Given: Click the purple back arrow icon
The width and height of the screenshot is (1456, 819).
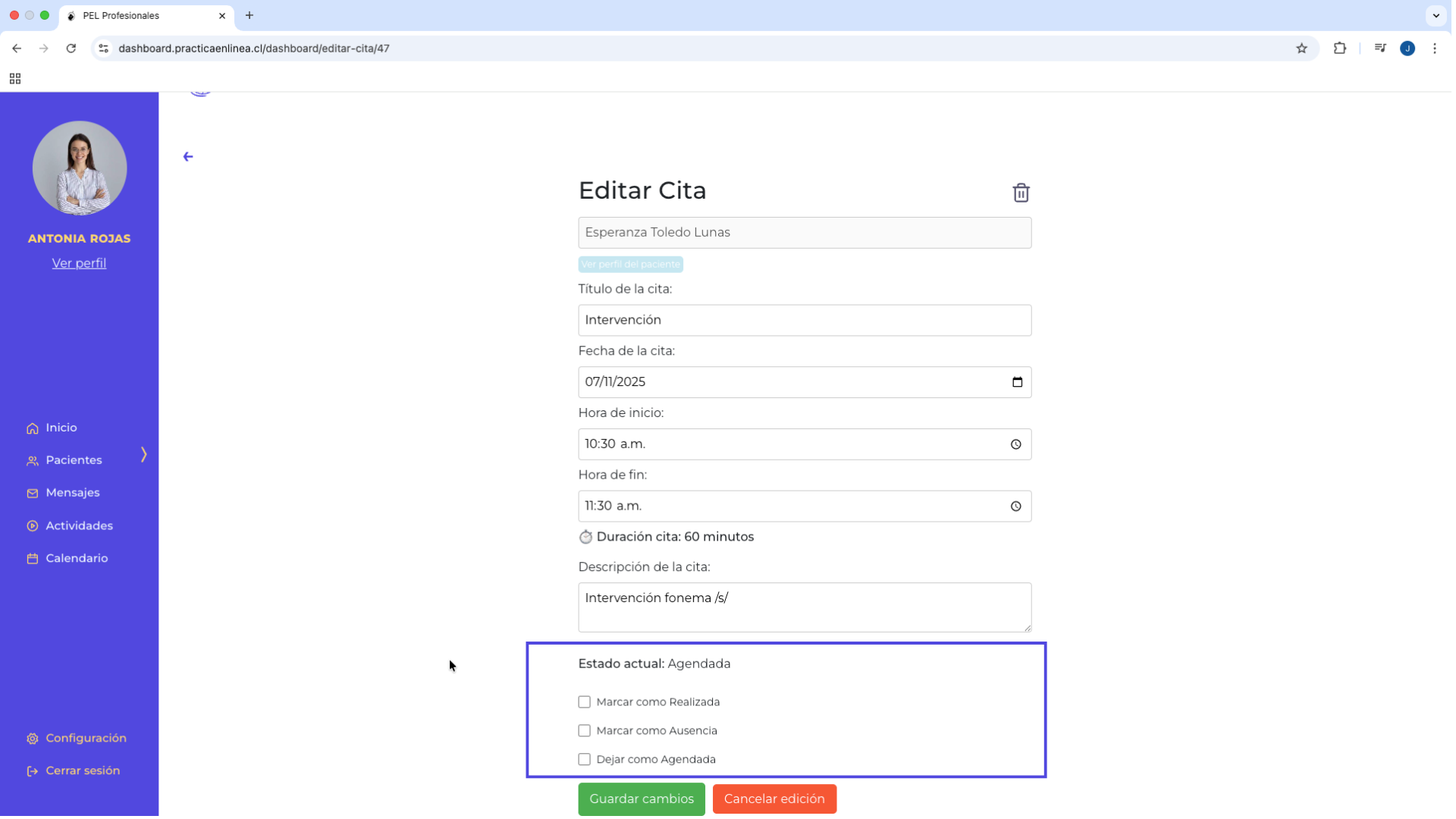Looking at the screenshot, I should [188, 157].
